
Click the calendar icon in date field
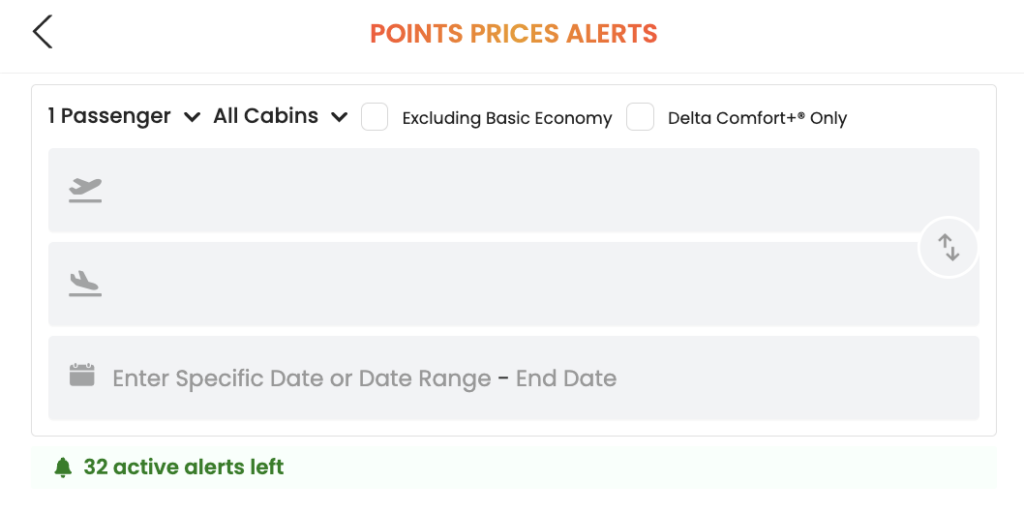tap(82, 376)
